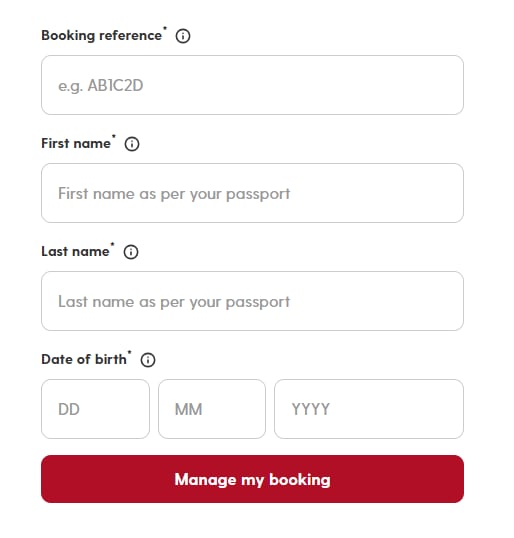View the Date of birth info icon
Image resolution: width=514 pixels, height=538 pixels.
coord(148,360)
